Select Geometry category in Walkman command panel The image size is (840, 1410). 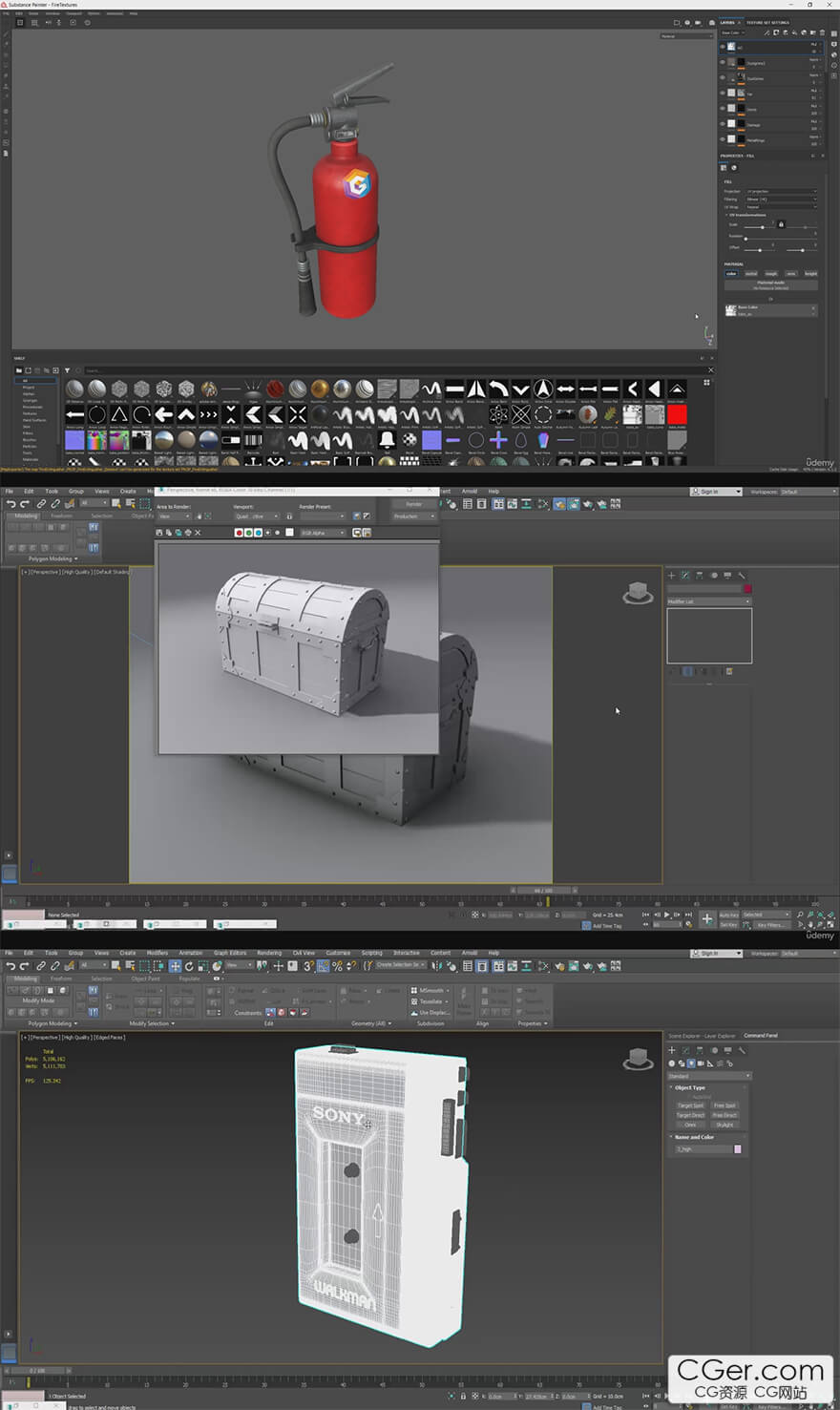pos(672,1063)
